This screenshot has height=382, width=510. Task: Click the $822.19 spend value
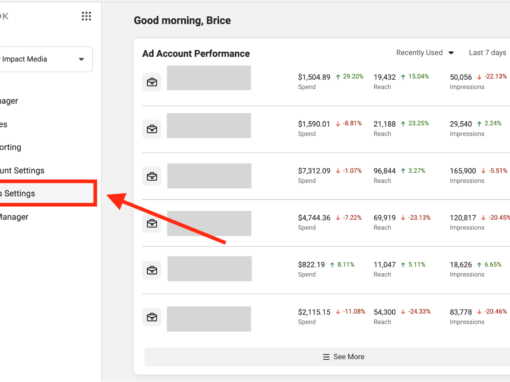tap(311, 265)
